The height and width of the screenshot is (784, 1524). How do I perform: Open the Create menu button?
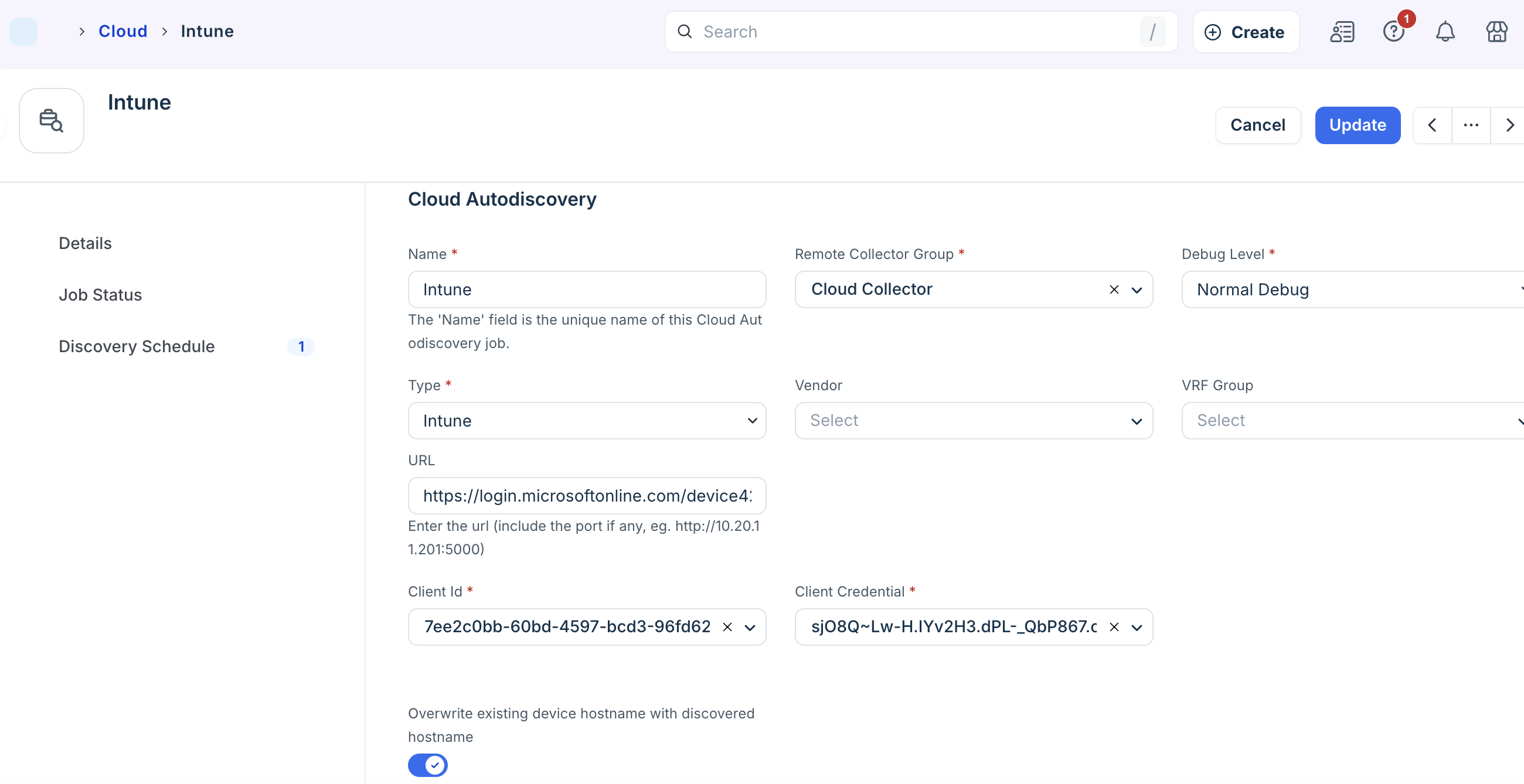pos(1246,32)
